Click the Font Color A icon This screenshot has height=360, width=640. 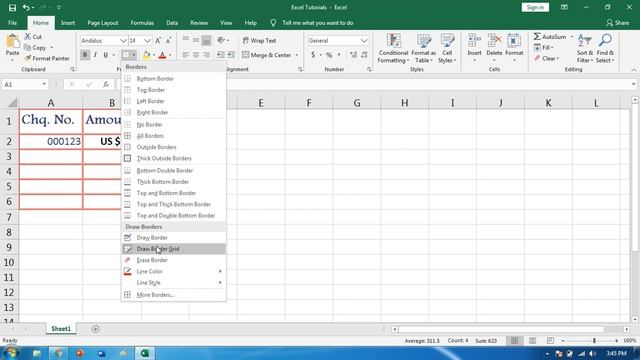[162, 55]
